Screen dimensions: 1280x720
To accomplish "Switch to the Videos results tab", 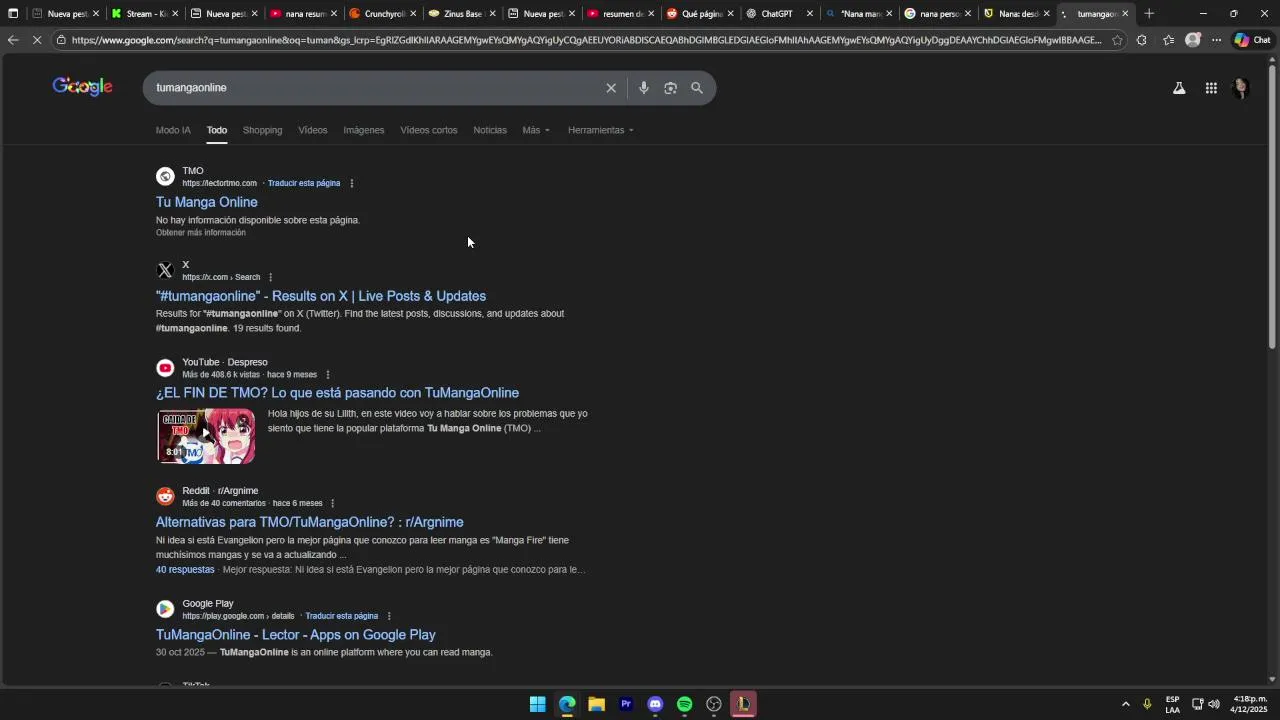I will (x=313, y=130).
